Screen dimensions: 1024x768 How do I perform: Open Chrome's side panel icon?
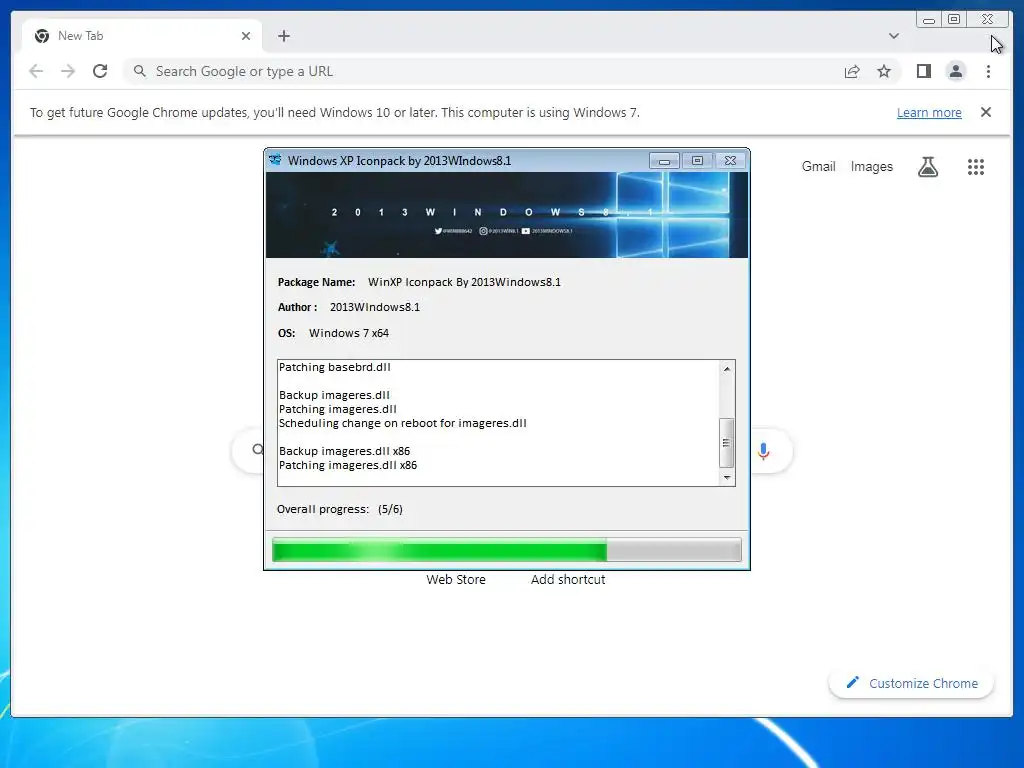coord(923,71)
